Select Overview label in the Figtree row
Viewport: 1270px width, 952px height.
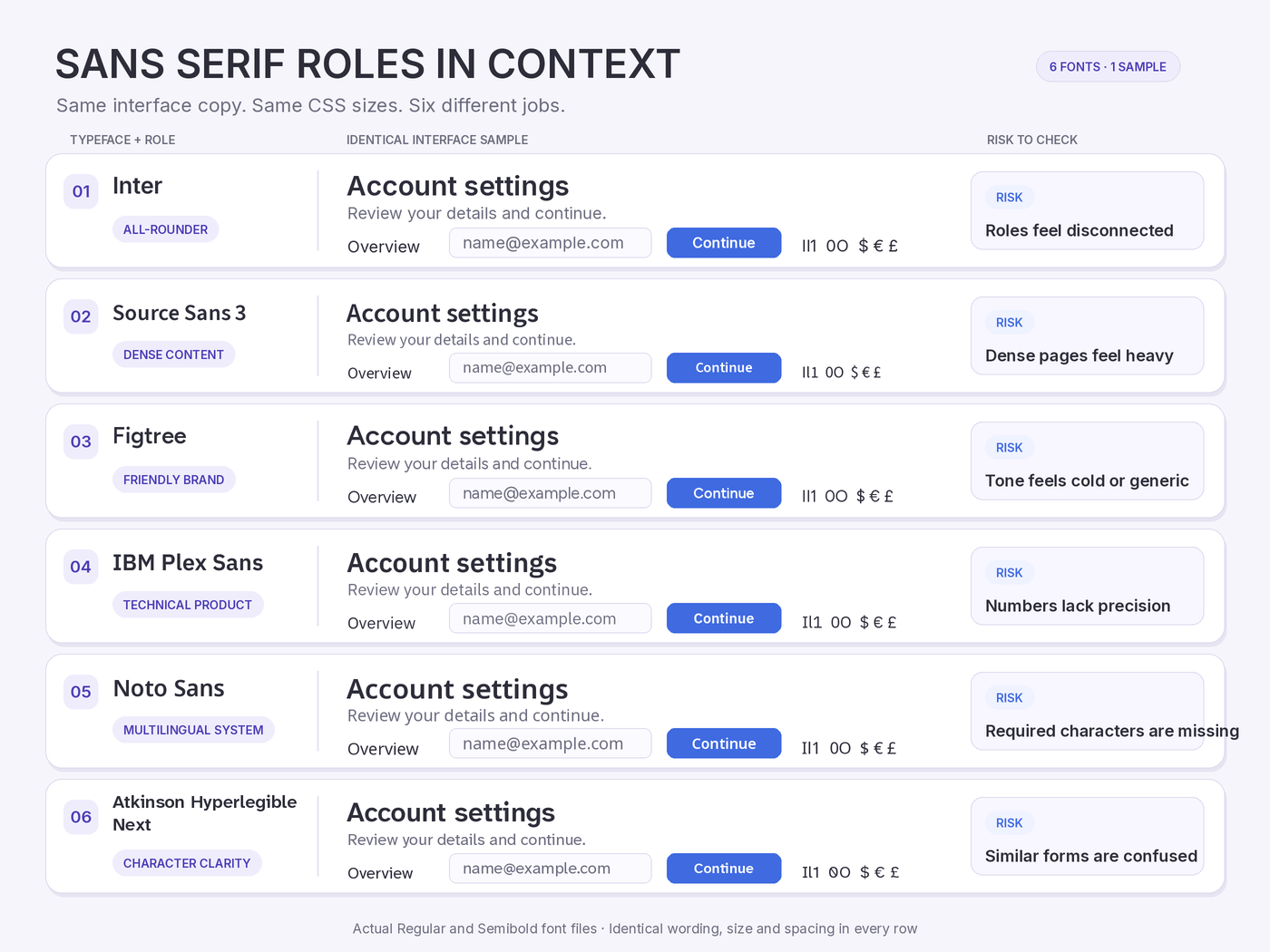(x=382, y=497)
